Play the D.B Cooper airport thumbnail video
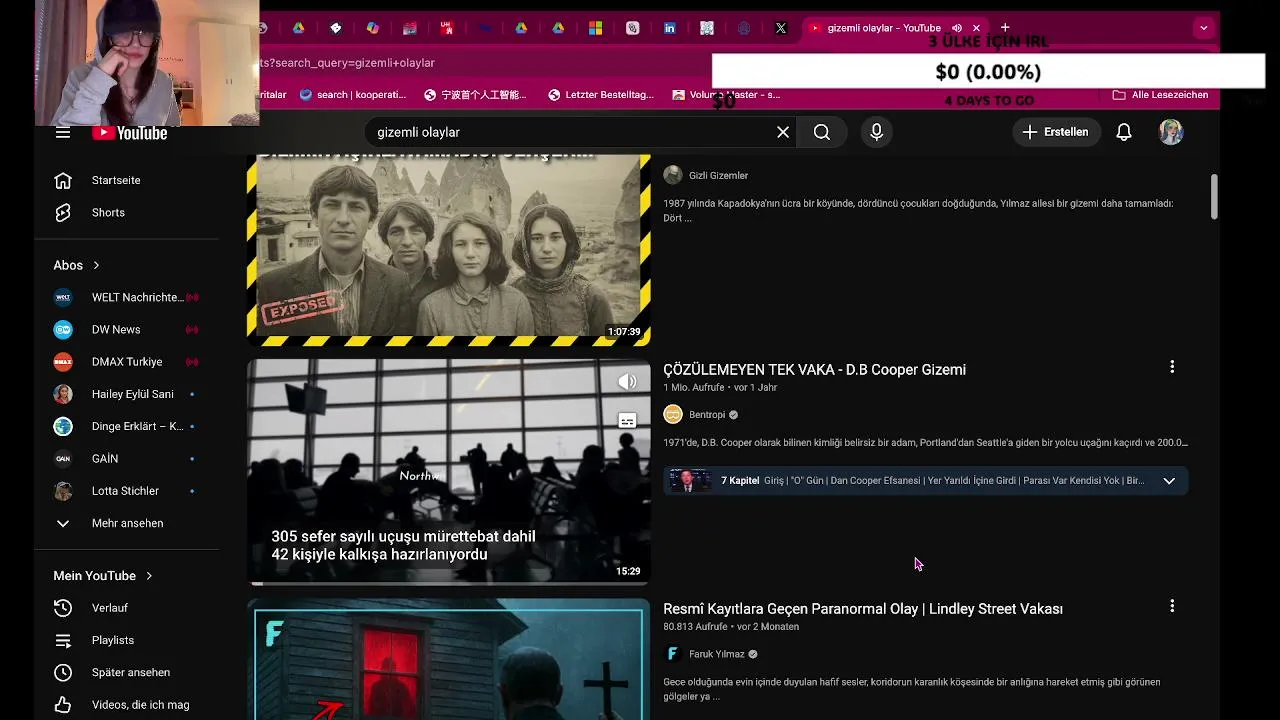 (449, 470)
